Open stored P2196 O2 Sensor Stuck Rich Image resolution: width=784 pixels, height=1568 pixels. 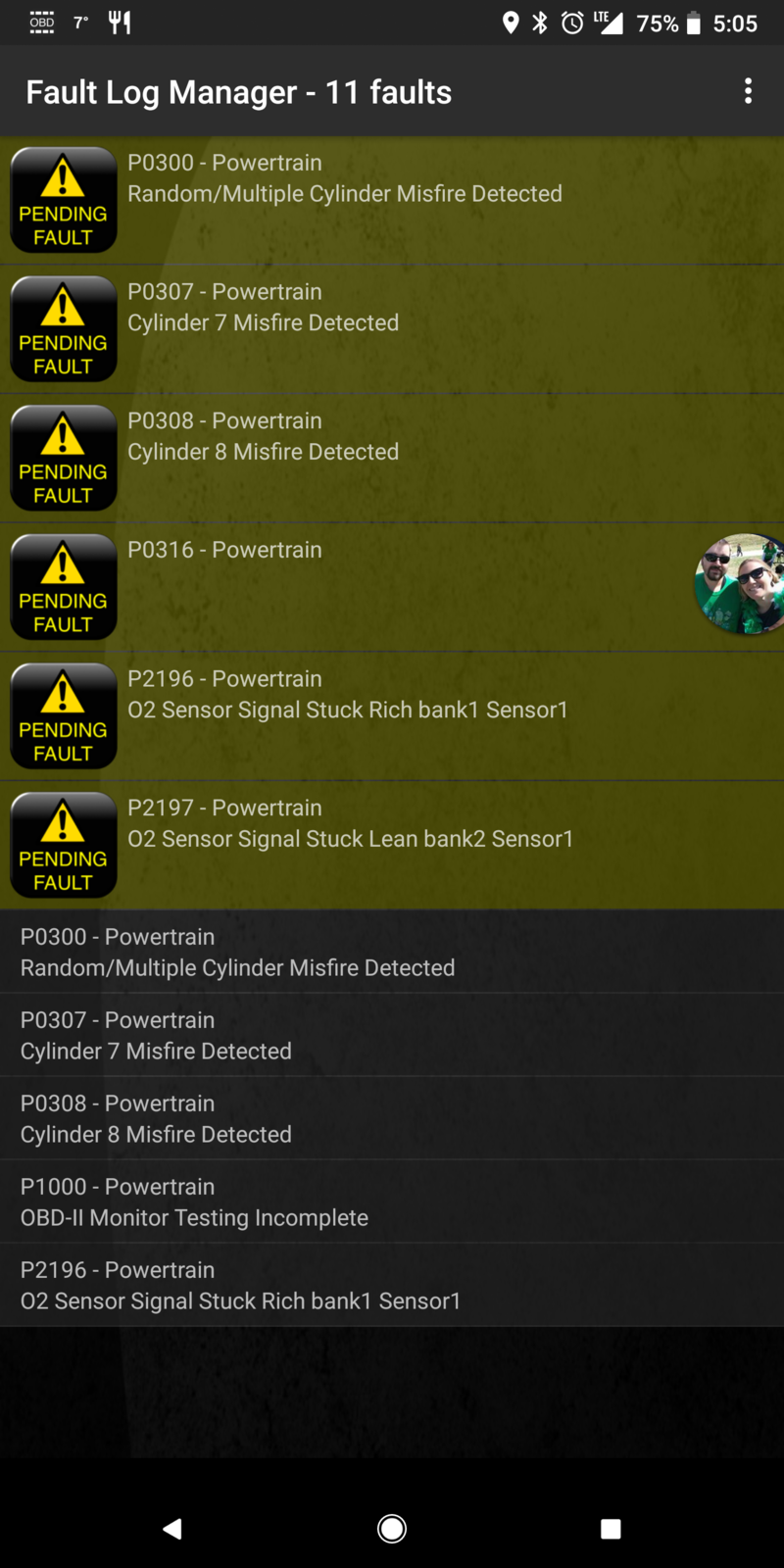pyautogui.click(x=392, y=1285)
